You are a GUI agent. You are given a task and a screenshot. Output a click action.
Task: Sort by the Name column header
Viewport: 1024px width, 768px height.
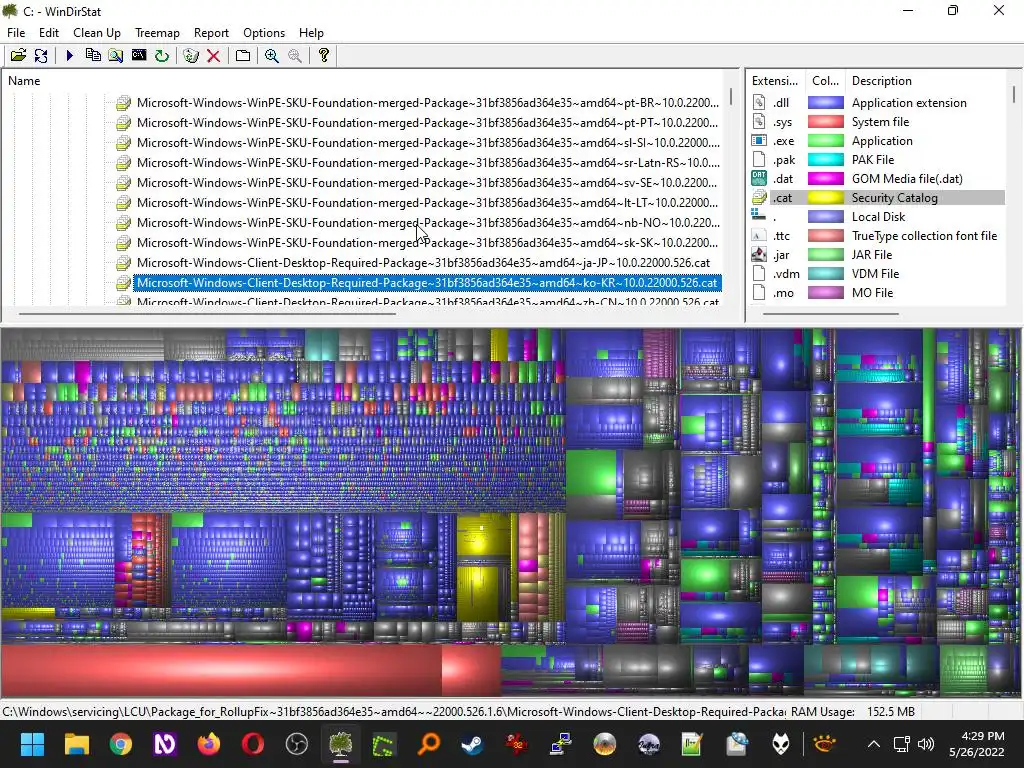24,81
